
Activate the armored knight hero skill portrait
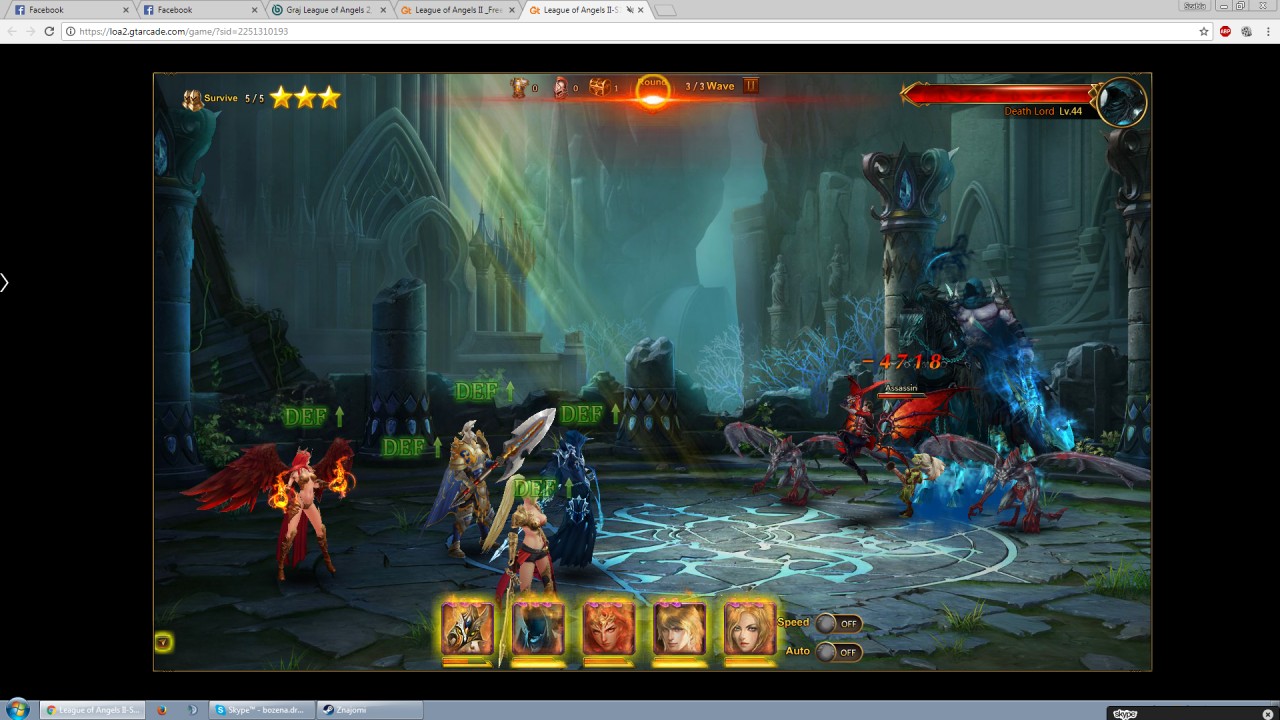467,629
